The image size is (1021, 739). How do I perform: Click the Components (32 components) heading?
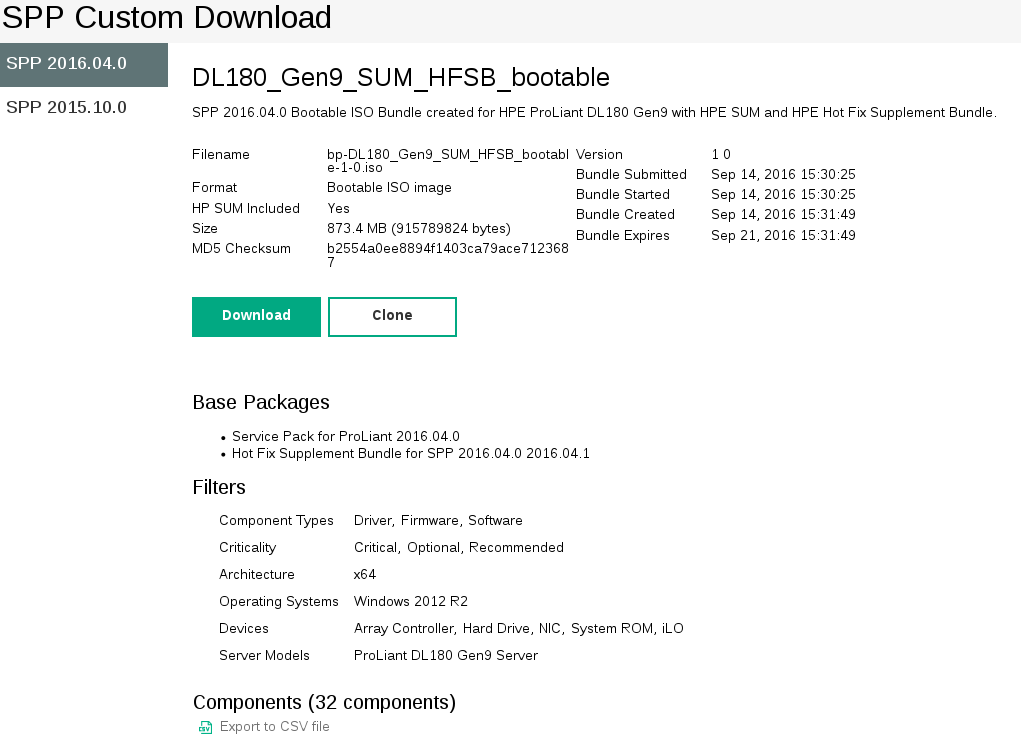tap(324, 702)
